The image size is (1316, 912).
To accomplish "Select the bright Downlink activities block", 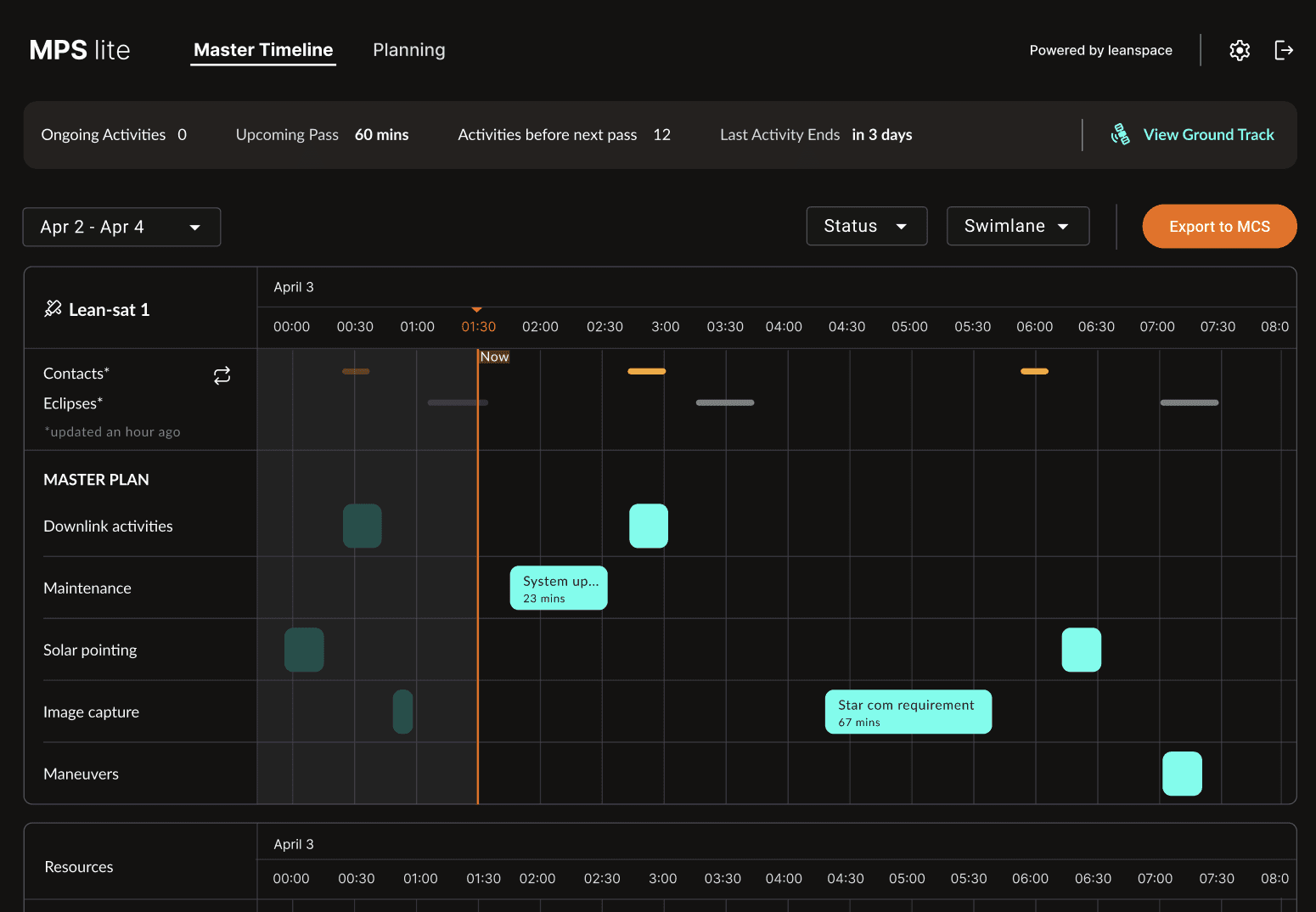I will pyautogui.click(x=649, y=526).
